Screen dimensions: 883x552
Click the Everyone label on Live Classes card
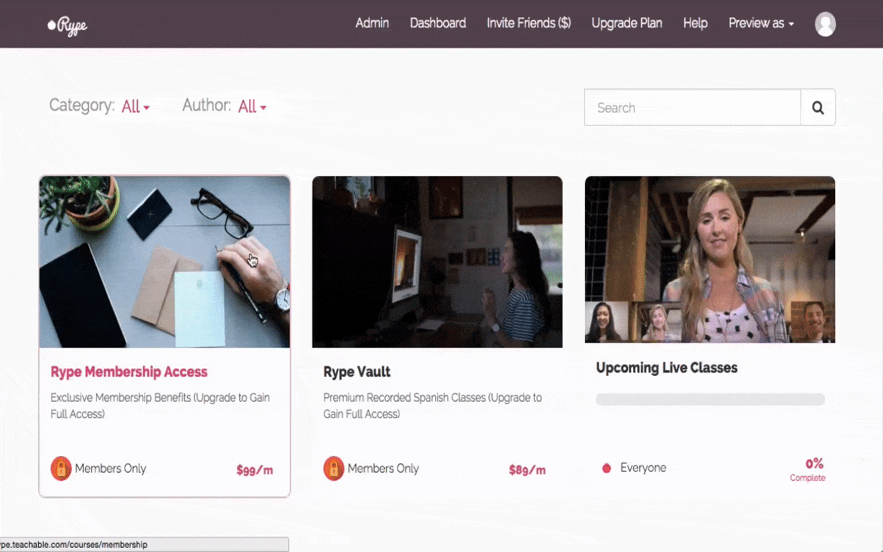click(x=643, y=468)
